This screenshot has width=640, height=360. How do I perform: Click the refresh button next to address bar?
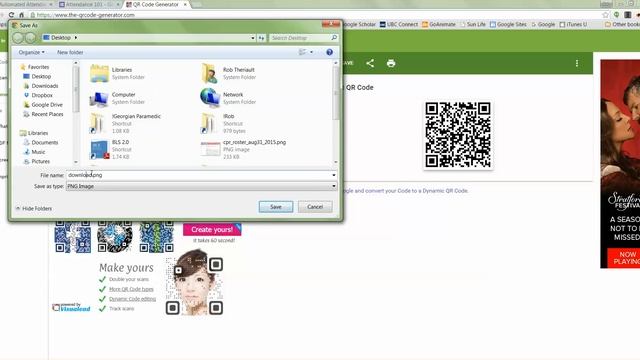click(261, 38)
